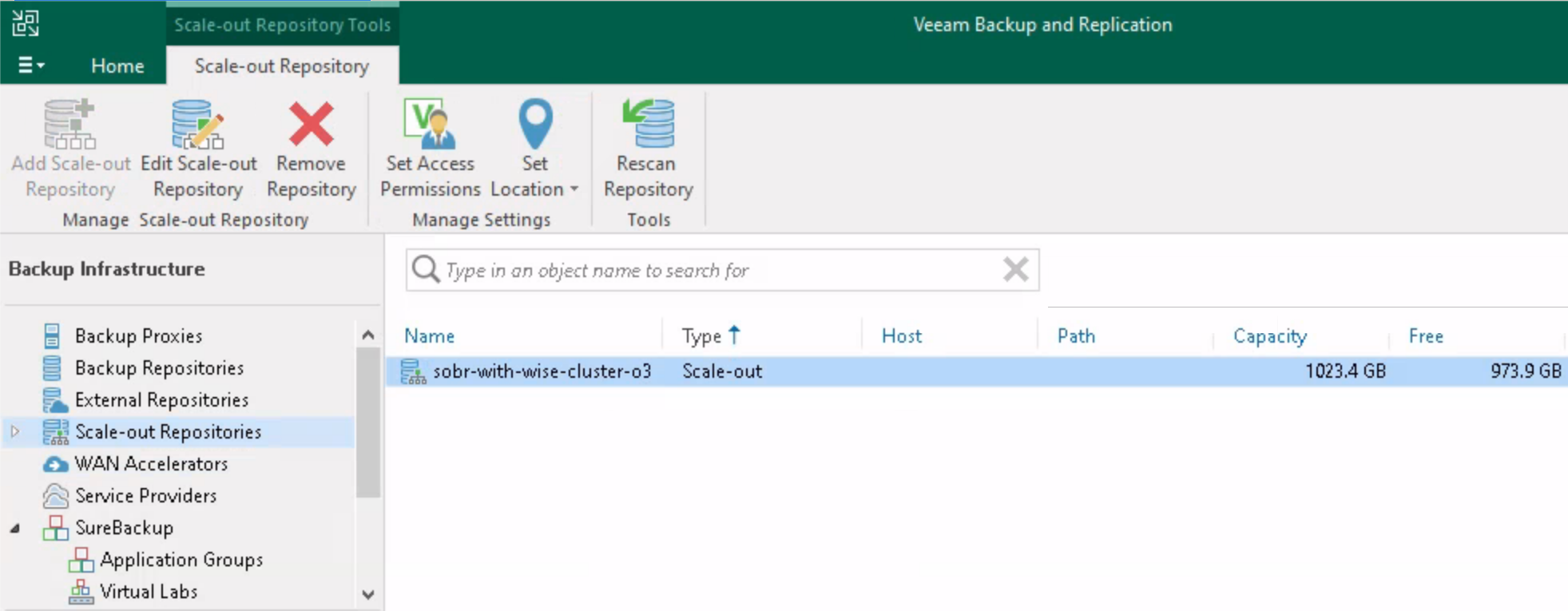This screenshot has height=611, width=1568.
Task: Sort by the Type column header
Action: [x=701, y=336]
